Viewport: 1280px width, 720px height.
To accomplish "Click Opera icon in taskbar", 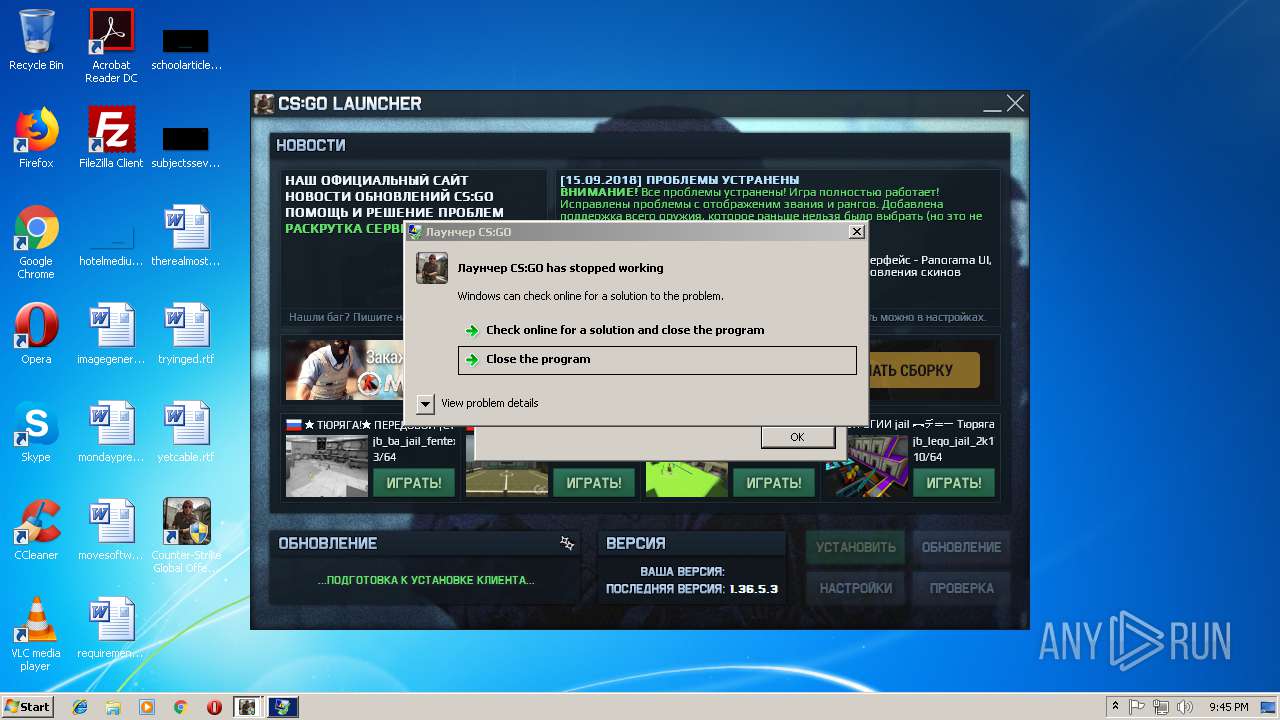I will (x=214, y=707).
